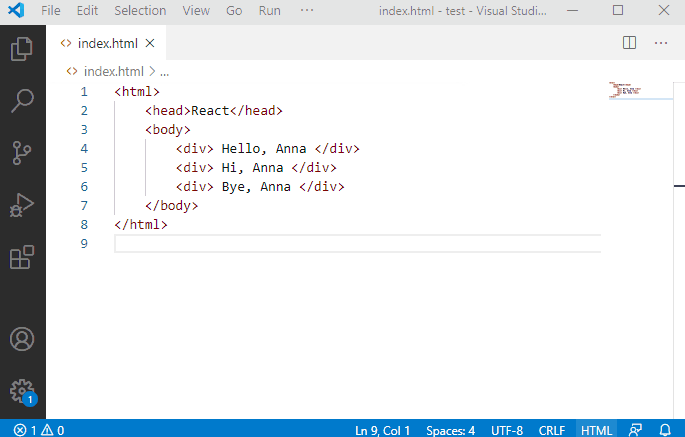
Task: Open the Search view
Action: tap(22, 101)
